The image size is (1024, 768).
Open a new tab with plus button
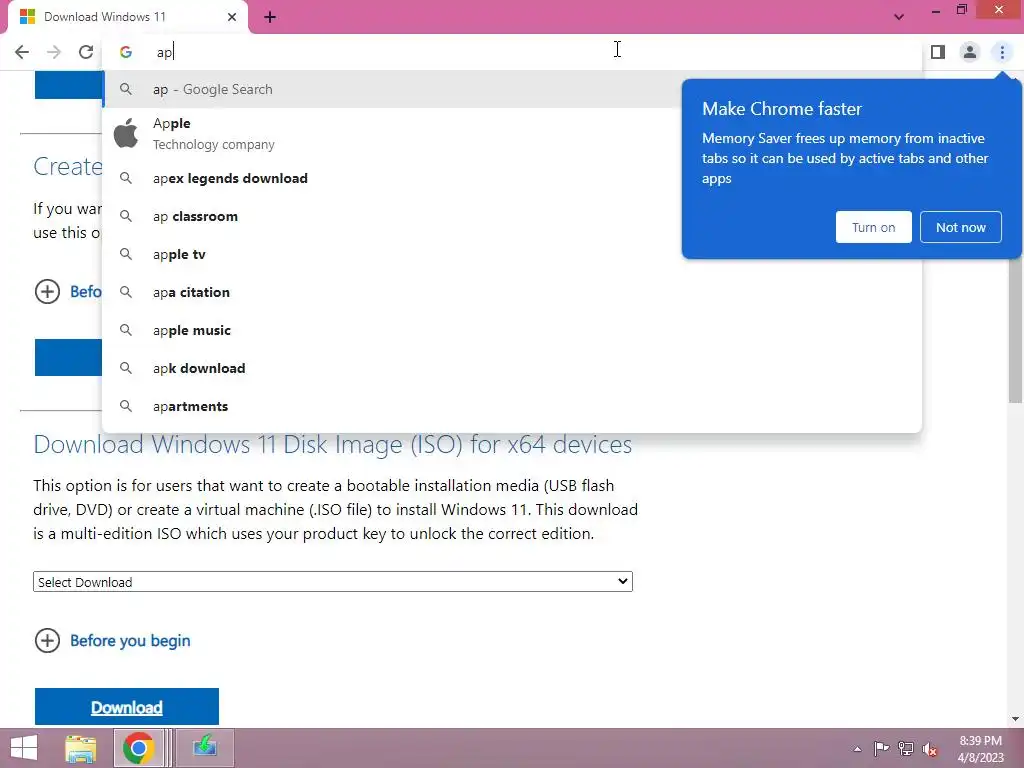click(270, 18)
